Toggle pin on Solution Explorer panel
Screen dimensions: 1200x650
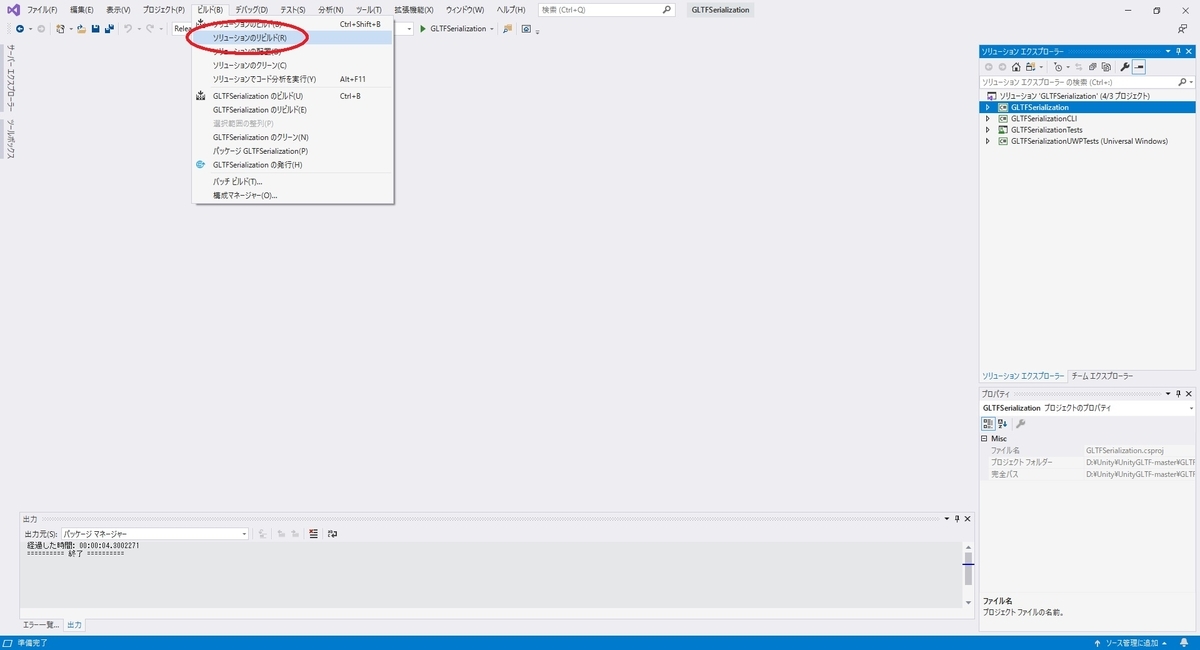point(1178,51)
